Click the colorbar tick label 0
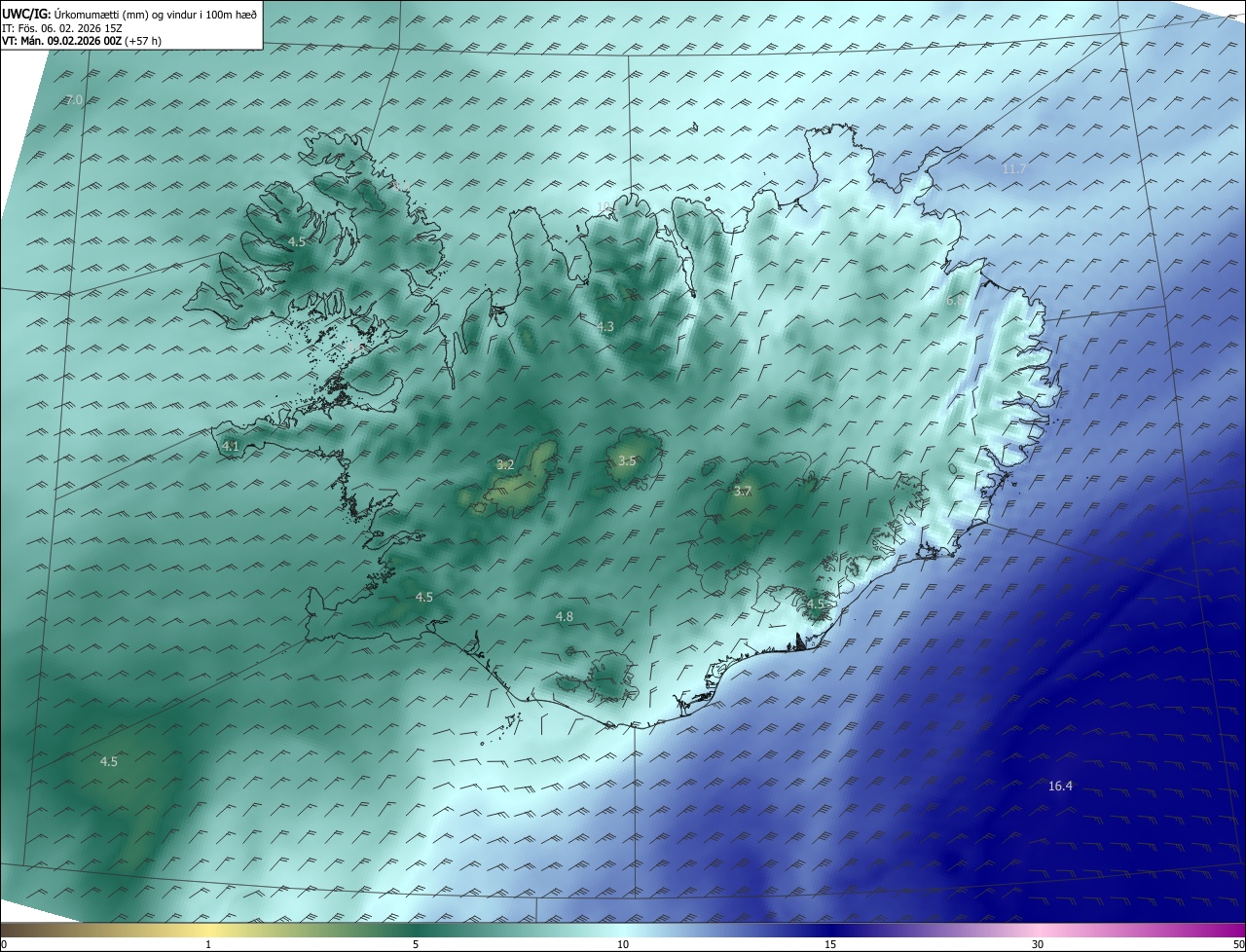1246x952 pixels. pyautogui.click(x=4, y=944)
